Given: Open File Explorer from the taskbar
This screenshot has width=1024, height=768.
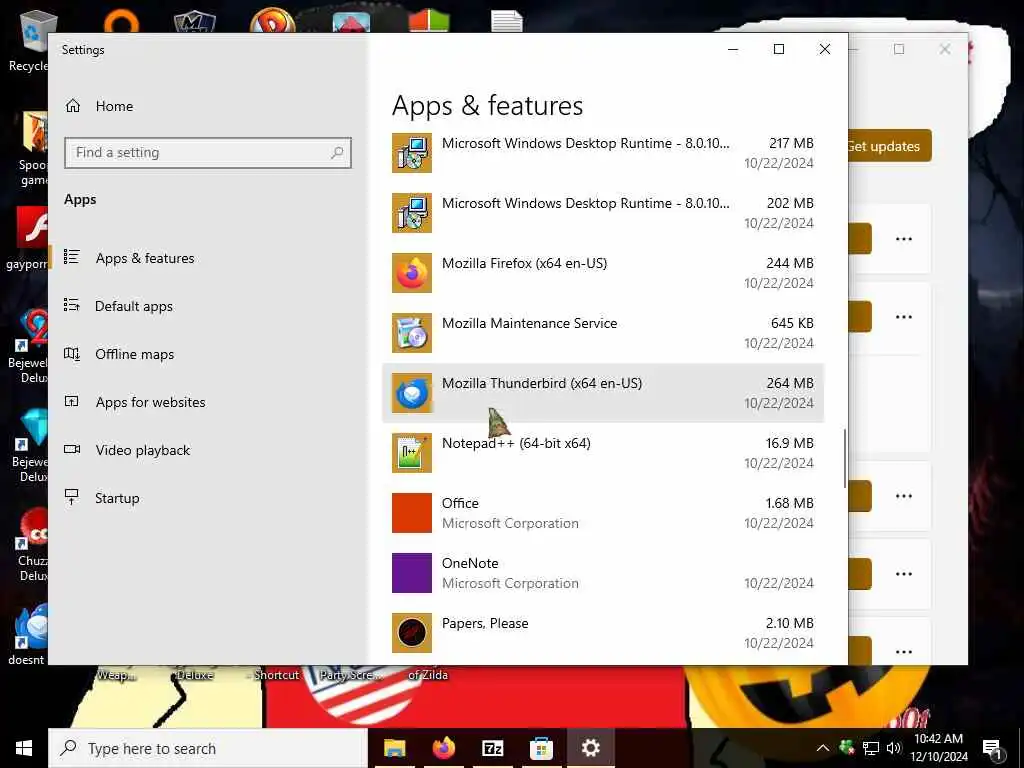Looking at the screenshot, I should tap(394, 748).
